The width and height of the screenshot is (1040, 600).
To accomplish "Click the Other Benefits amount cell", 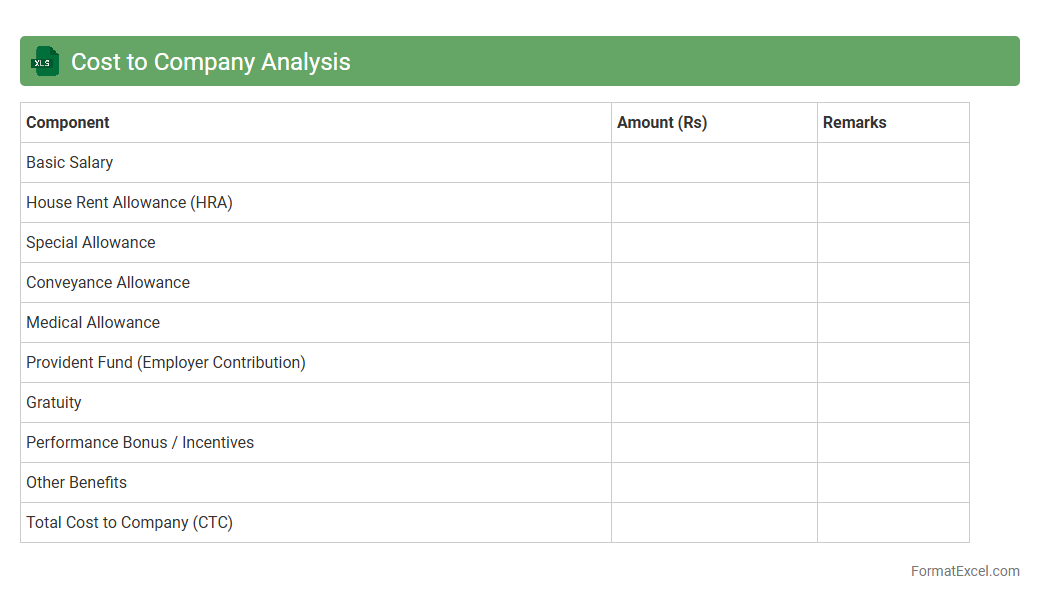I will pos(714,482).
